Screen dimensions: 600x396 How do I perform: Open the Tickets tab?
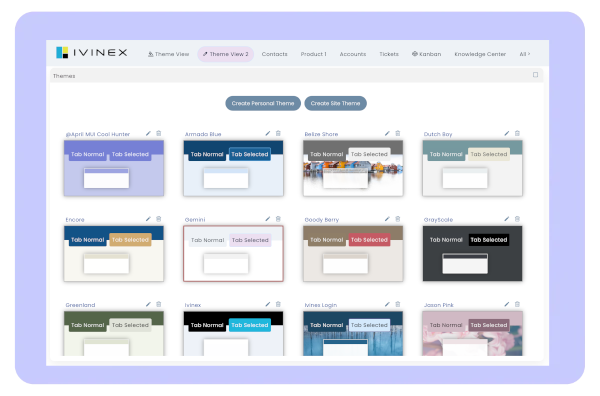point(389,54)
